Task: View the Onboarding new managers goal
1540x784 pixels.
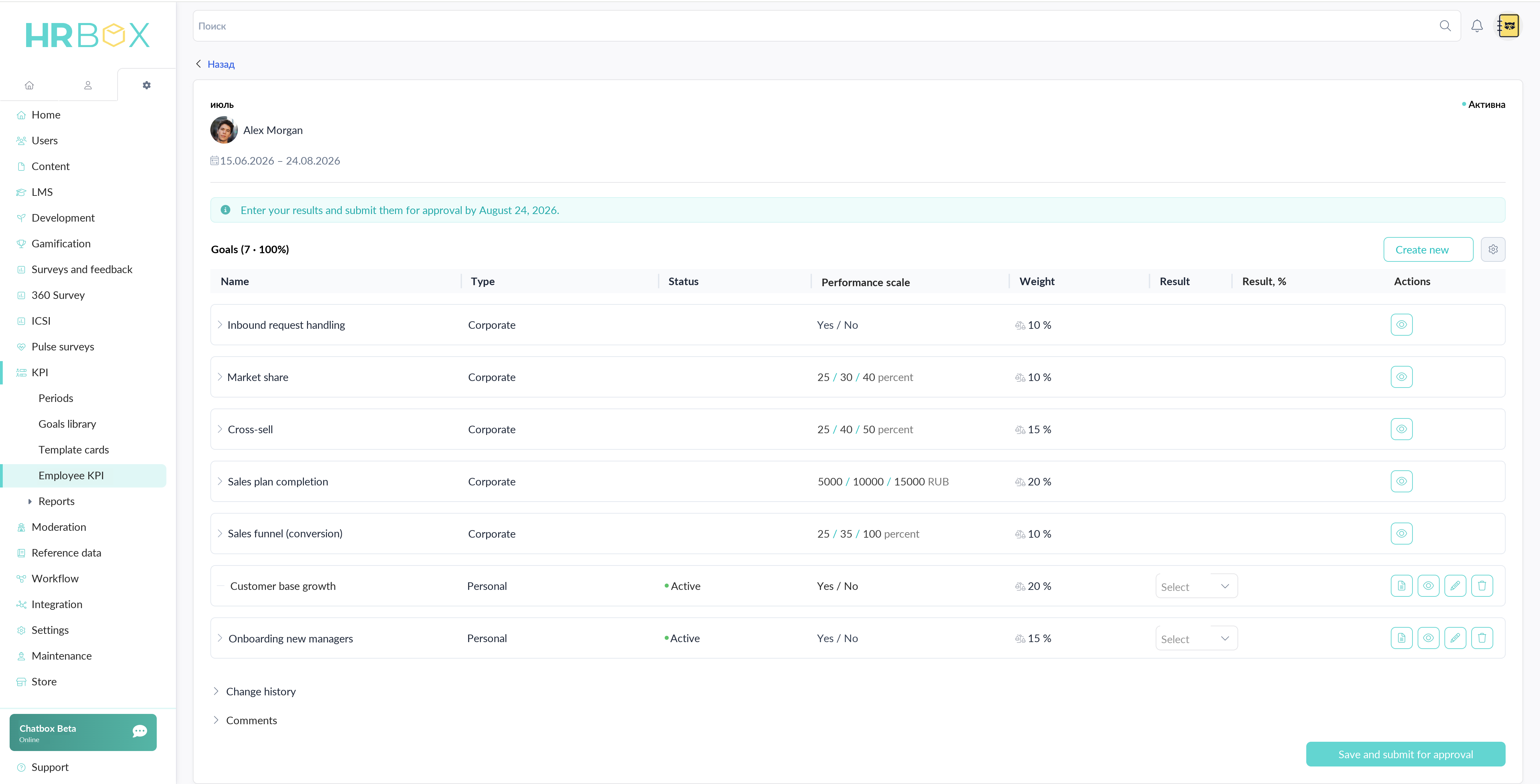Action: [1428, 638]
